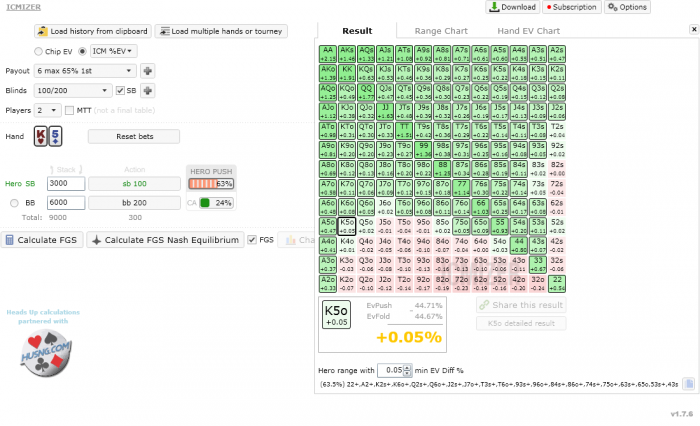Switch to the Range Chart tab
This screenshot has width=700, height=426.
[441, 31]
